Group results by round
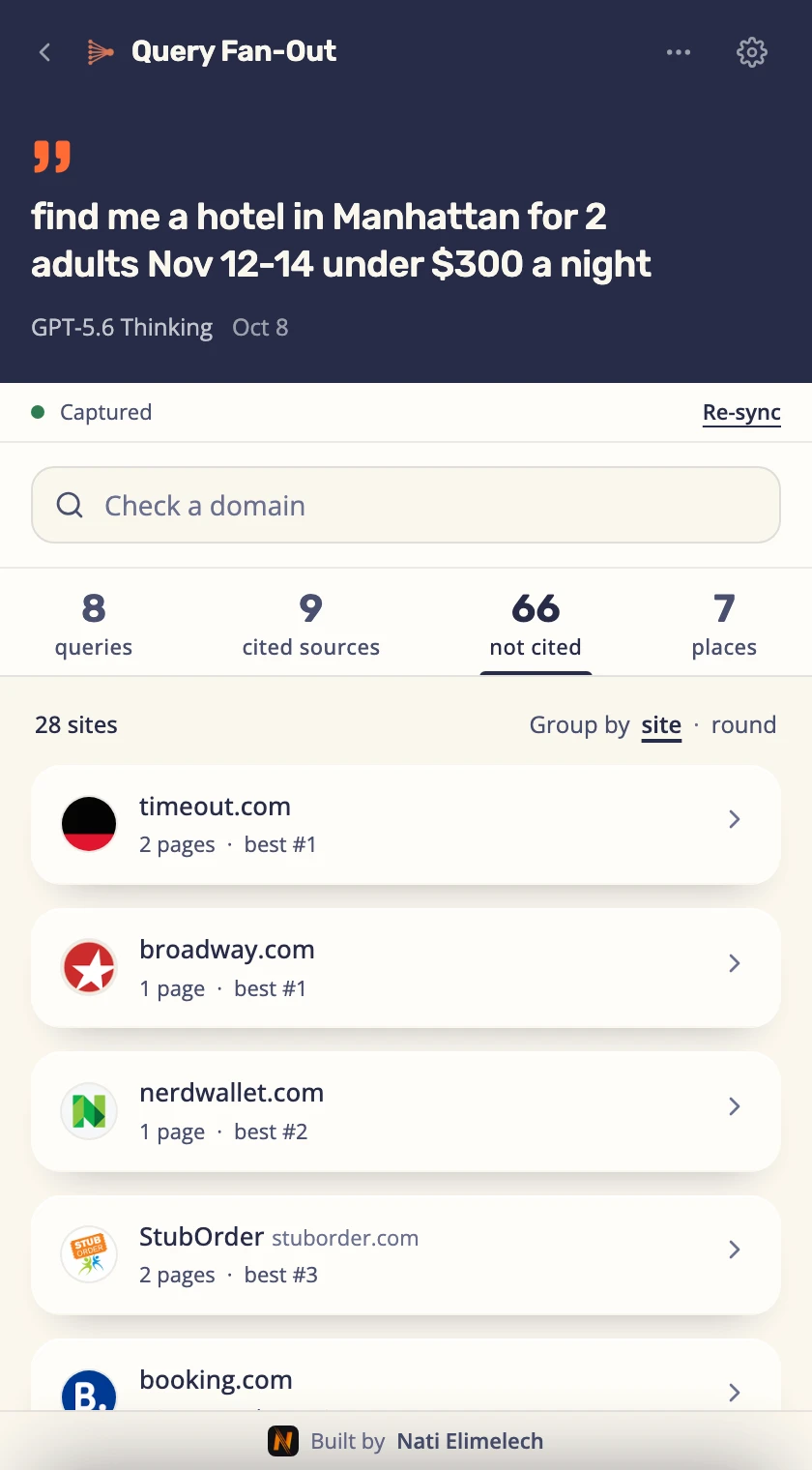Viewport: 812px width, 1470px height. coord(743,725)
